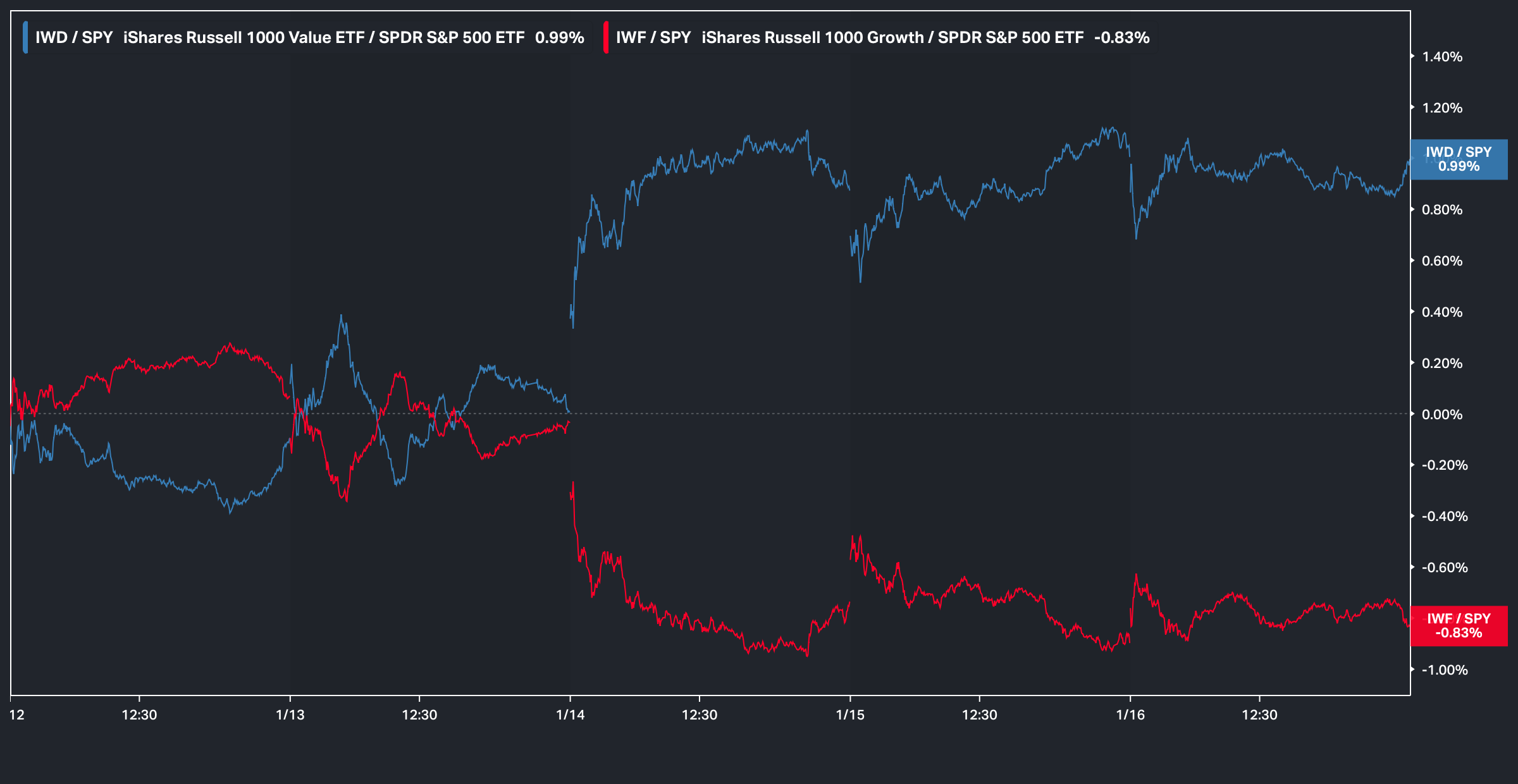1518x784 pixels.
Task: Click the 1/15 date marker on the time axis
Action: coord(850,714)
